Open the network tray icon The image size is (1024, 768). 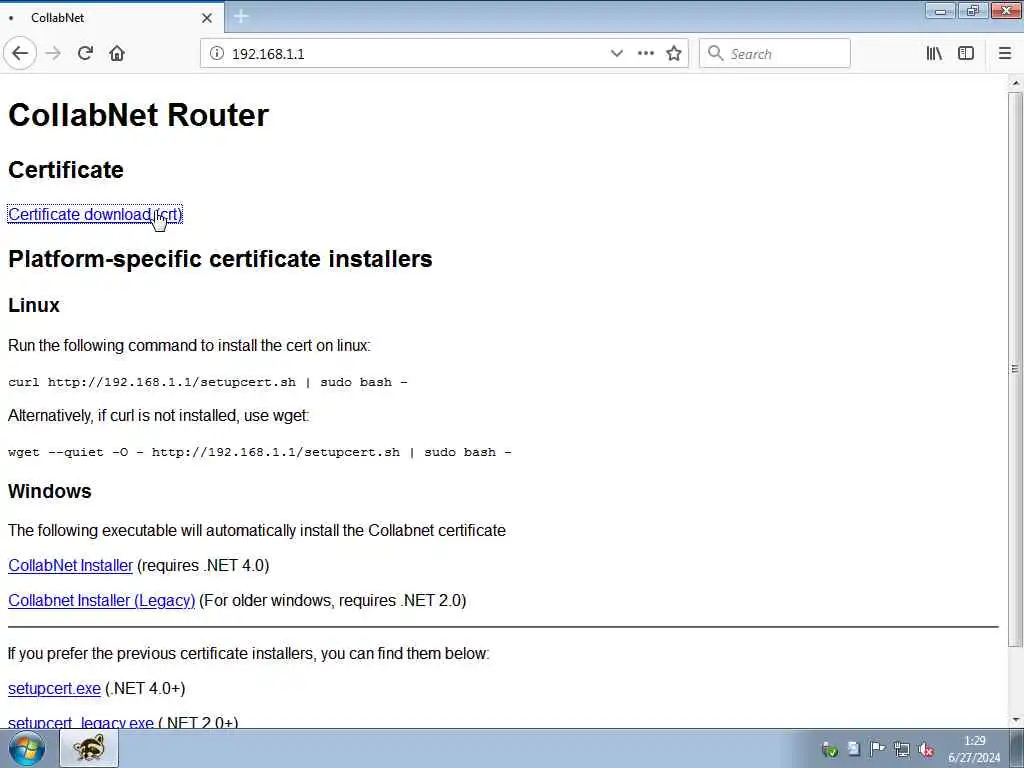pyautogui.click(x=902, y=750)
